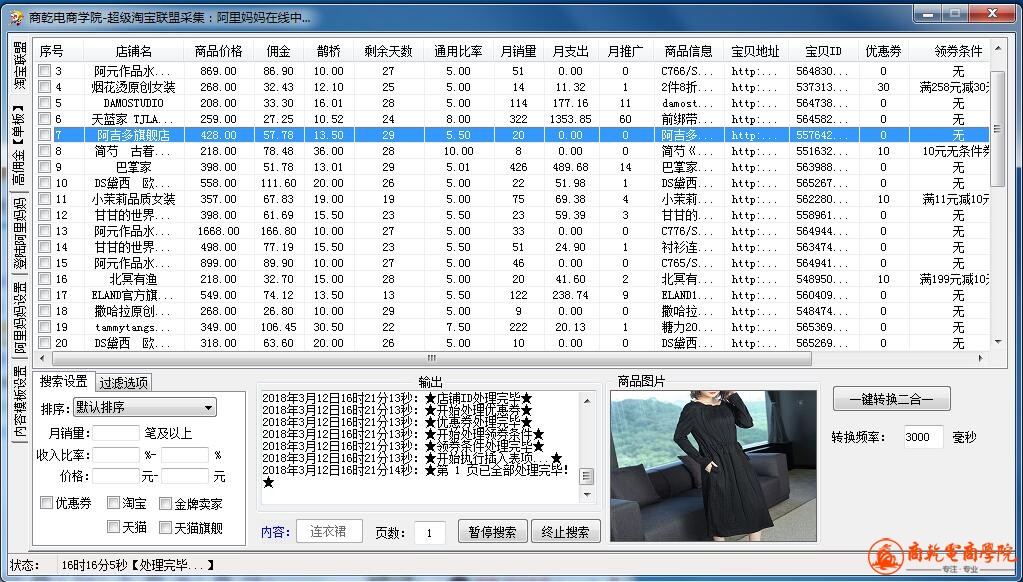
Task: Click shop name tammytangs...
Action: [x=133, y=328]
